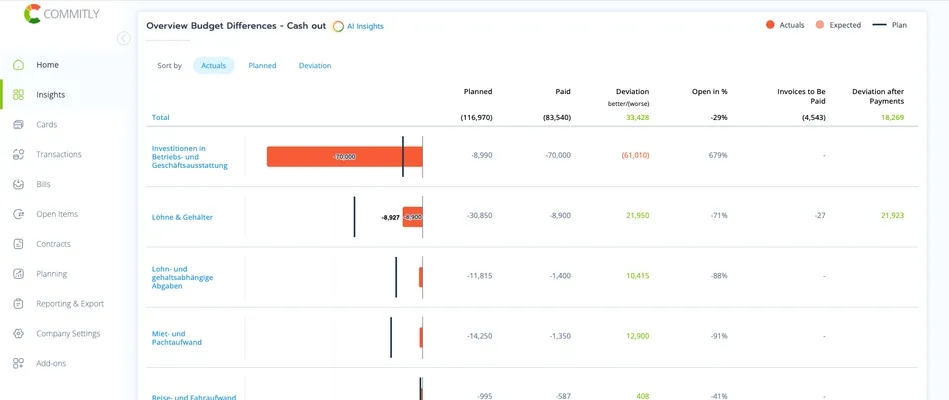This screenshot has width=949, height=400.
Task: Click the Contracts document icon
Action: click(x=19, y=244)
